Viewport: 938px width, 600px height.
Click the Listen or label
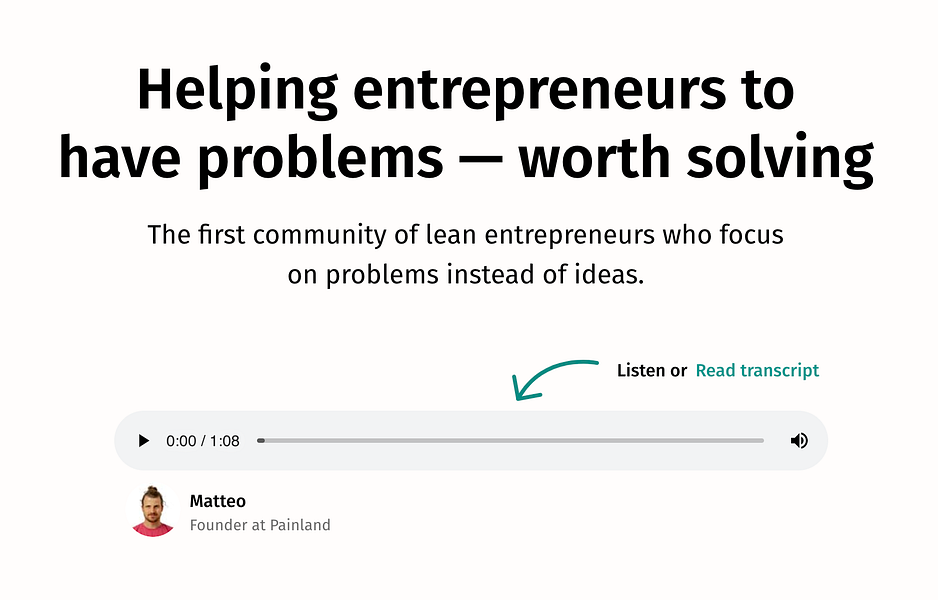[651, 371]
